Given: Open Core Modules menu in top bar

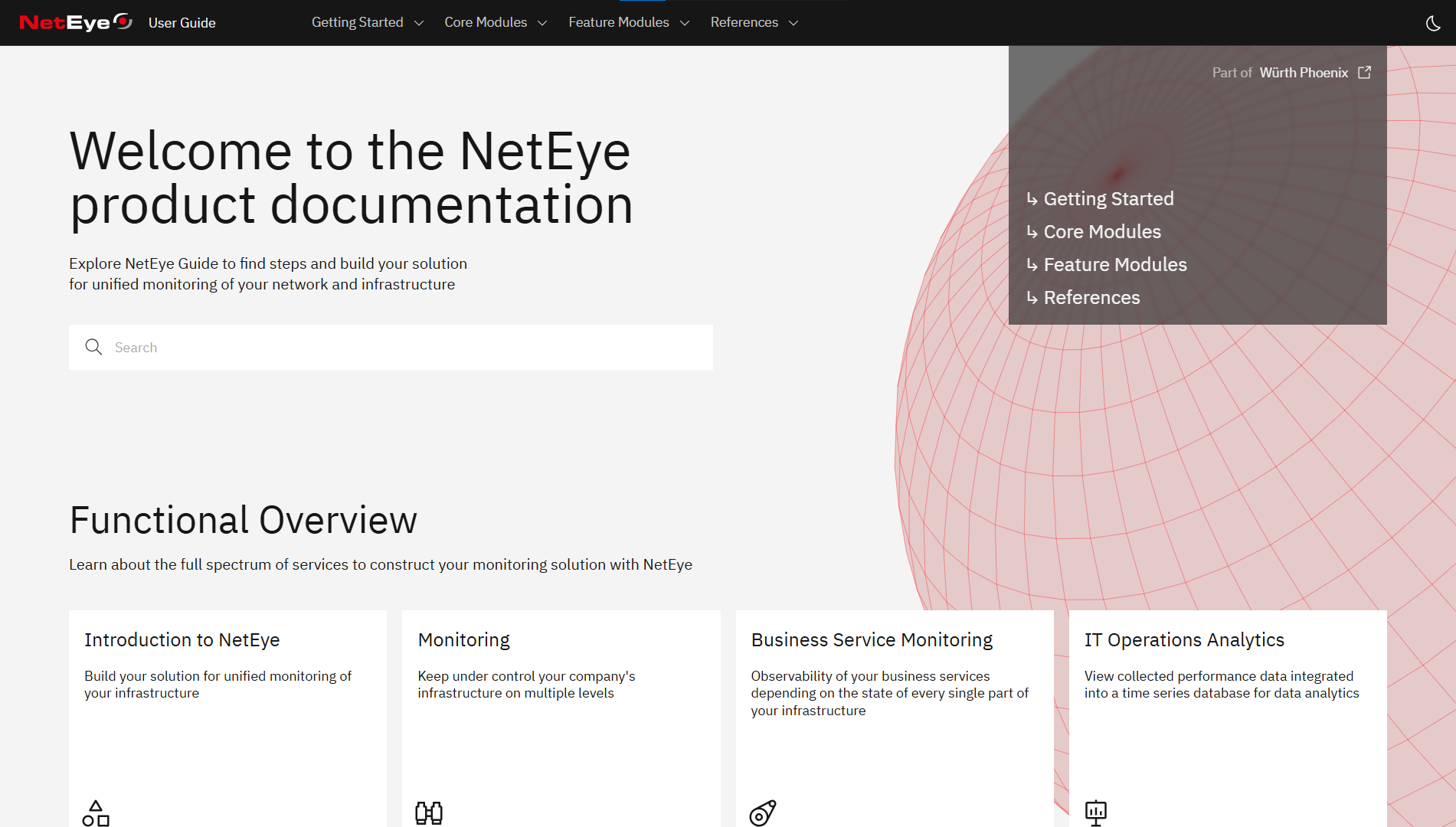Looking at the screenshot, I should click(486, 22).
